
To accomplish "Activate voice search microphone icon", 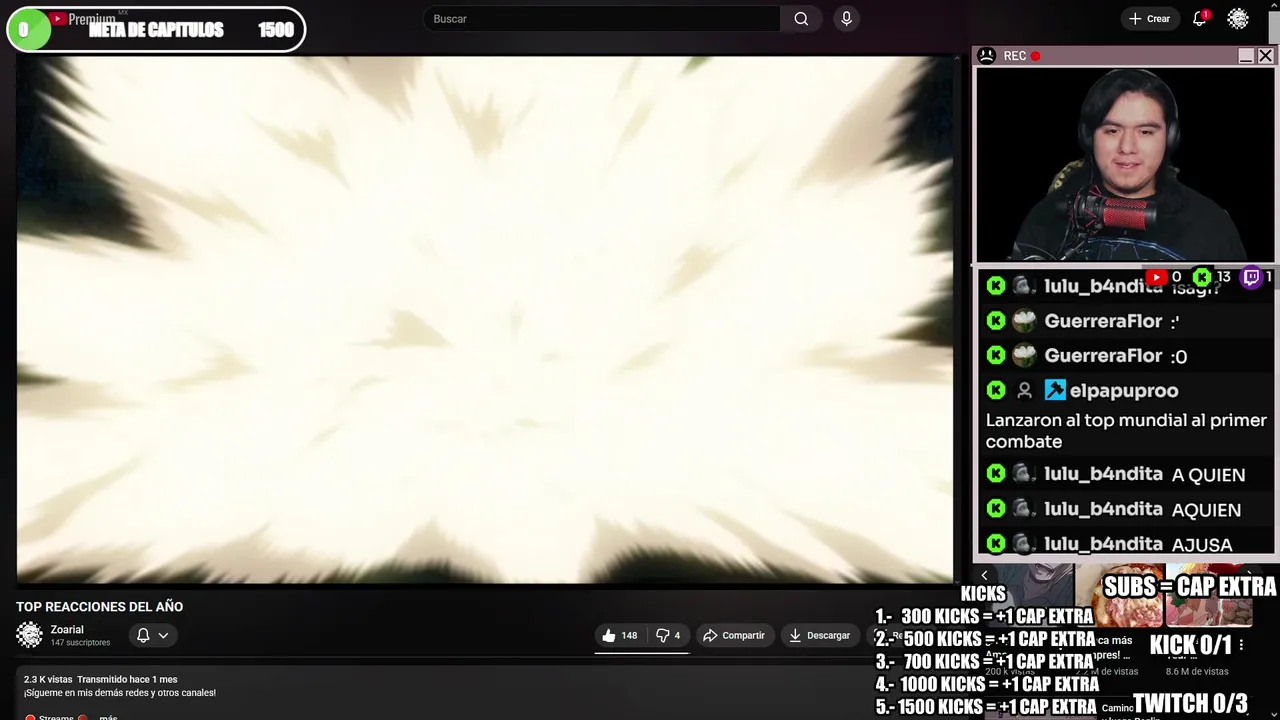I will click(x=847, y=19).
